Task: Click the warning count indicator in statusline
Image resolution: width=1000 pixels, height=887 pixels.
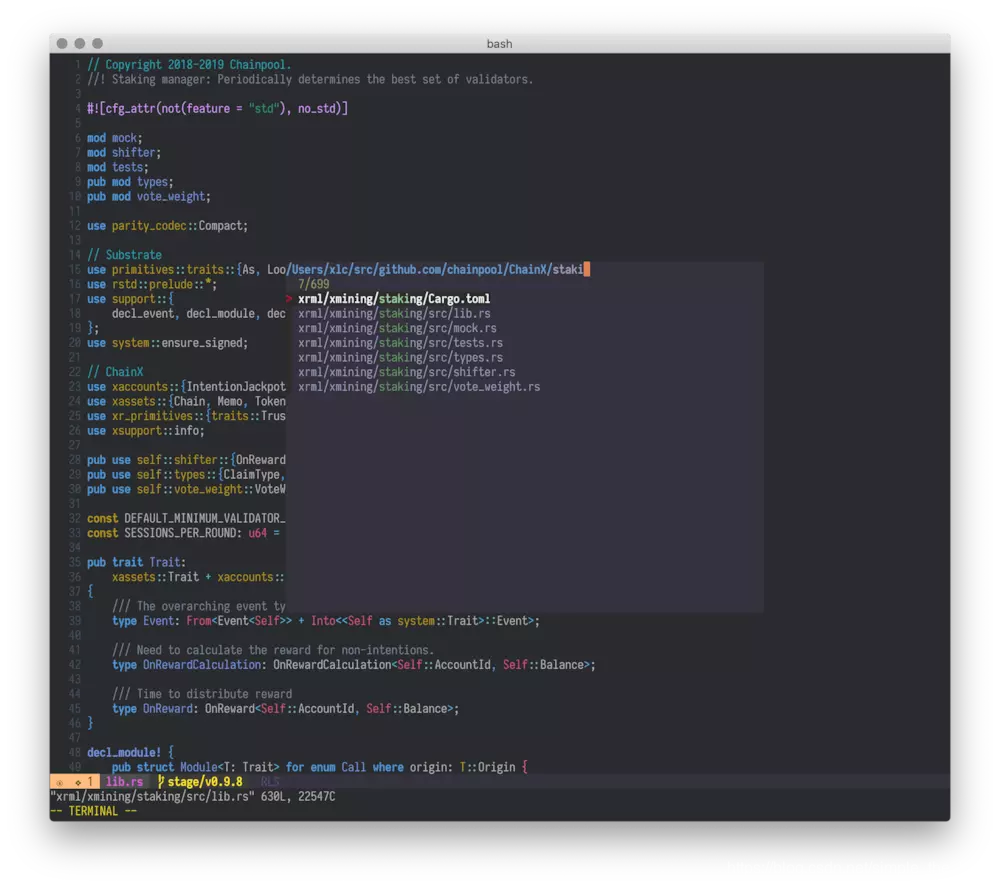Action: click(84, 782)
